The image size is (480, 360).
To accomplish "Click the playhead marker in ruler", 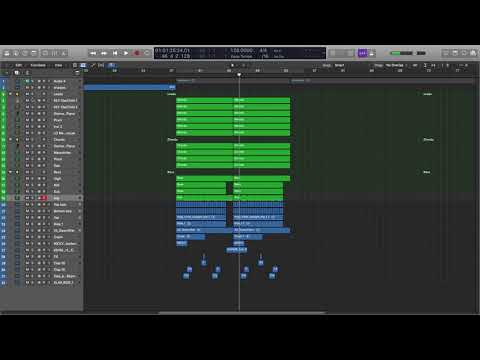I will (239, 75).
